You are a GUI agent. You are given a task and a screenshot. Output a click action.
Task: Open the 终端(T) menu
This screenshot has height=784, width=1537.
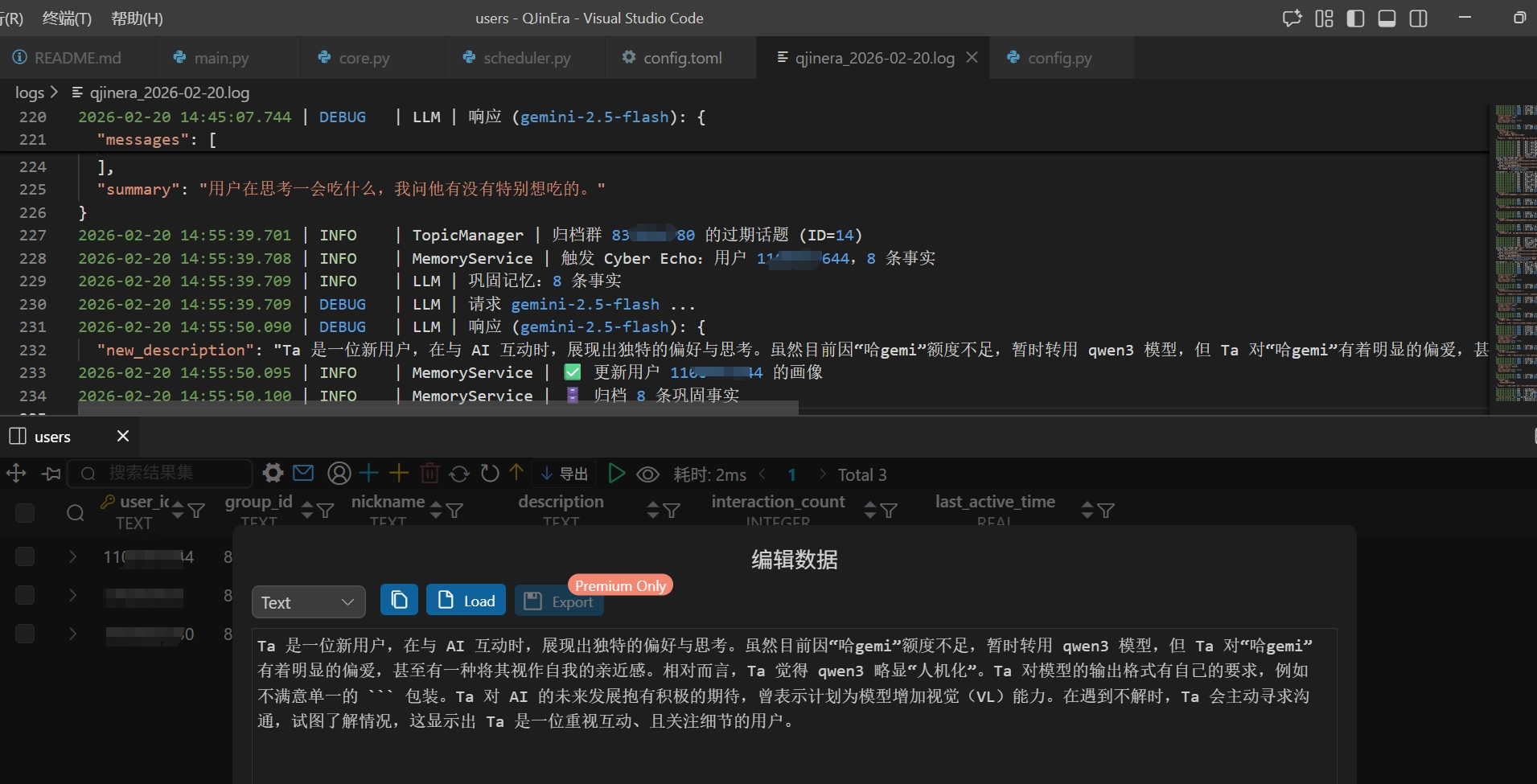click(x=67, y=18)
